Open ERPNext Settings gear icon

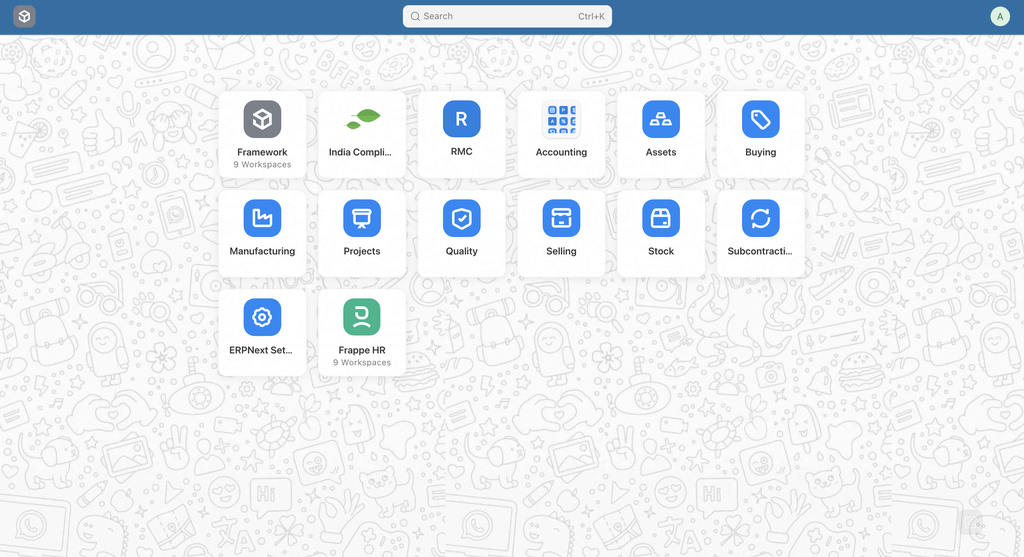tap(262, 317)
